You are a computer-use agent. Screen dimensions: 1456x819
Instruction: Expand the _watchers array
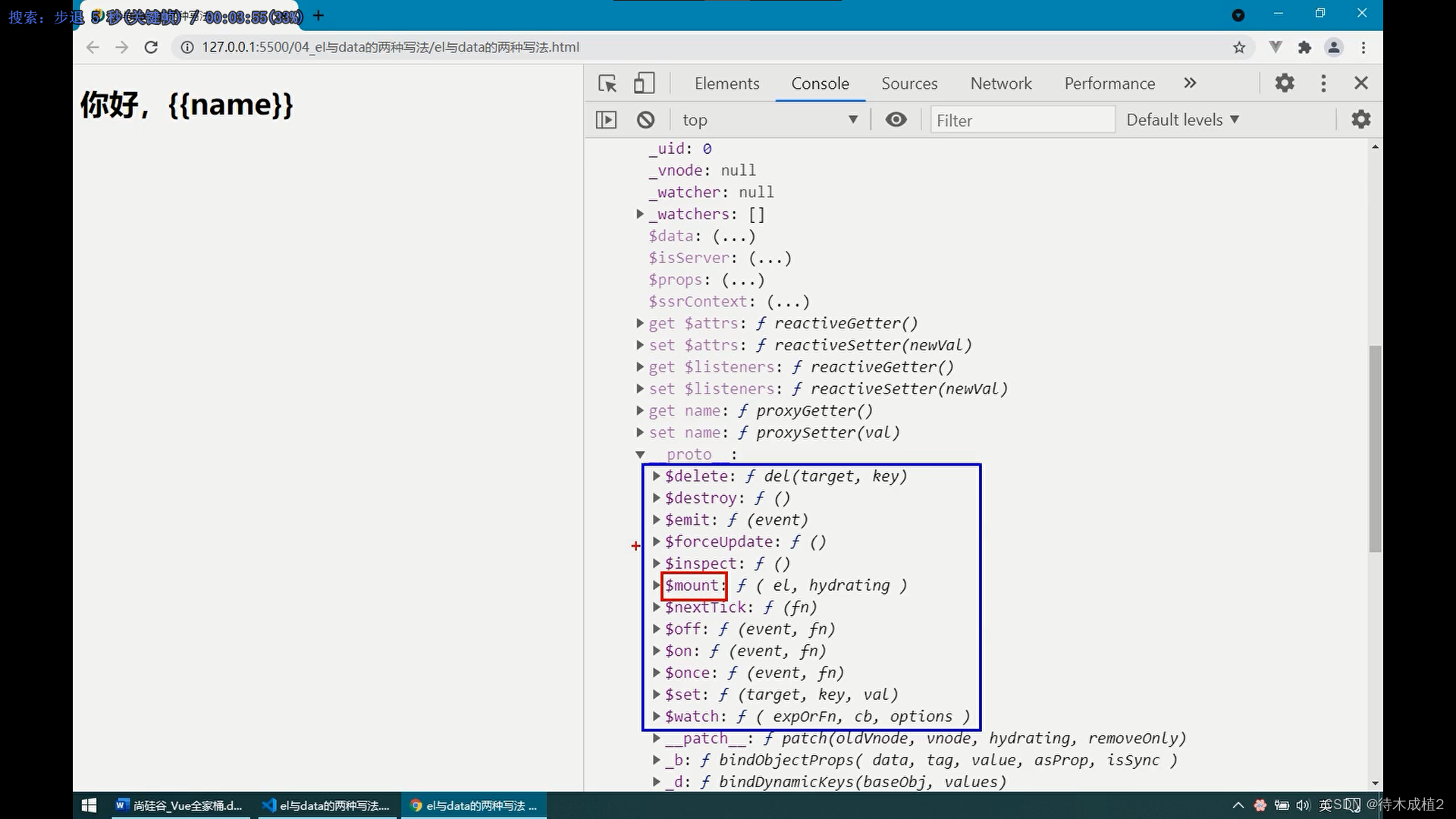coord(640,215)
